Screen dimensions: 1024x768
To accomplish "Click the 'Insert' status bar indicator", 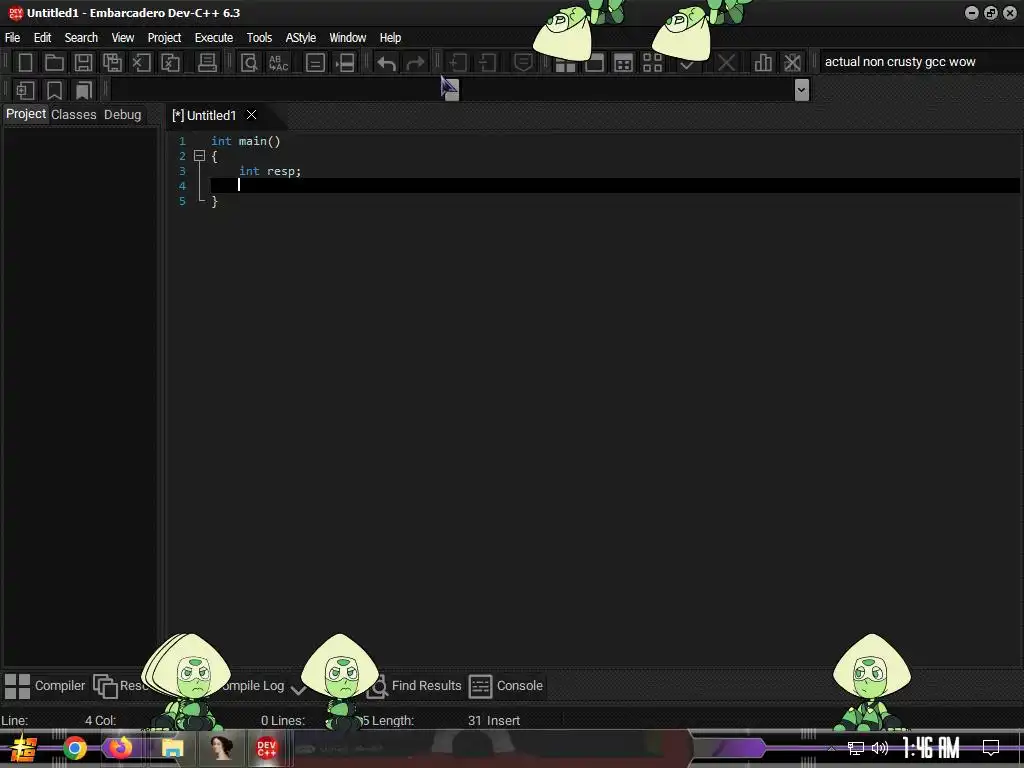I will pos(504,721).
